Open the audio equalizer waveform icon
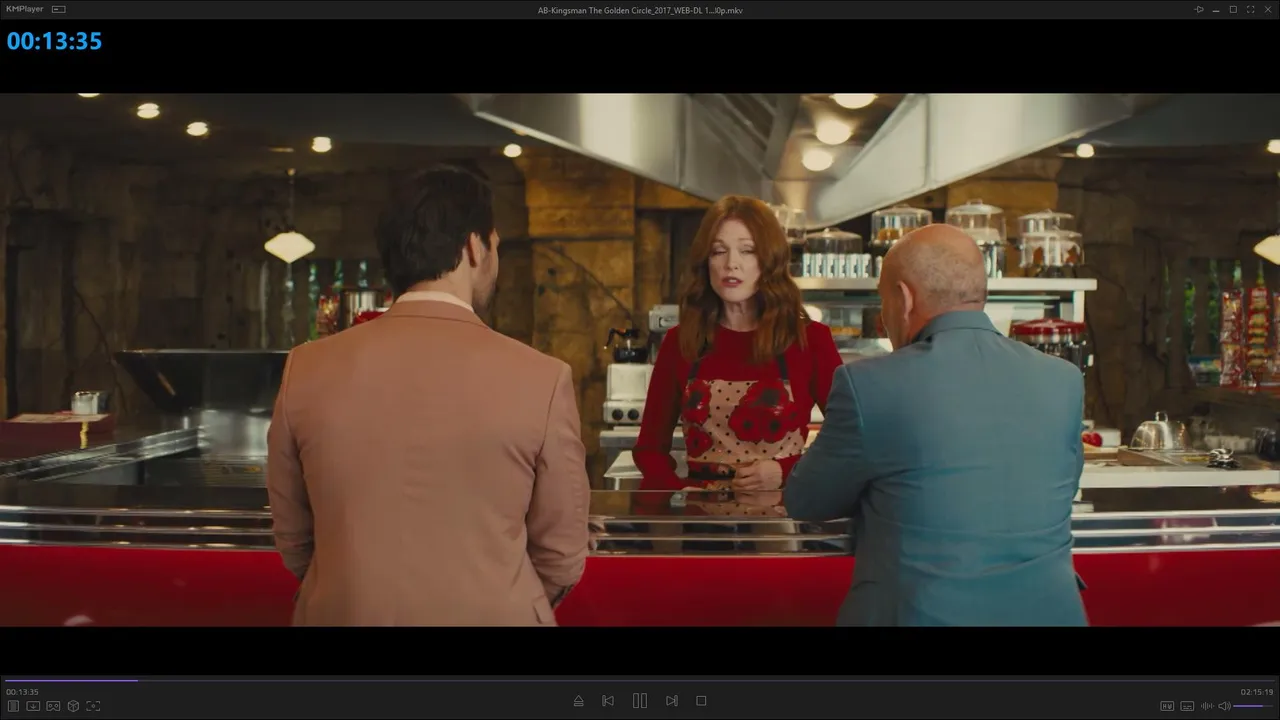The height and width of the screenshot is (720, 1280). pos(1207,706)
